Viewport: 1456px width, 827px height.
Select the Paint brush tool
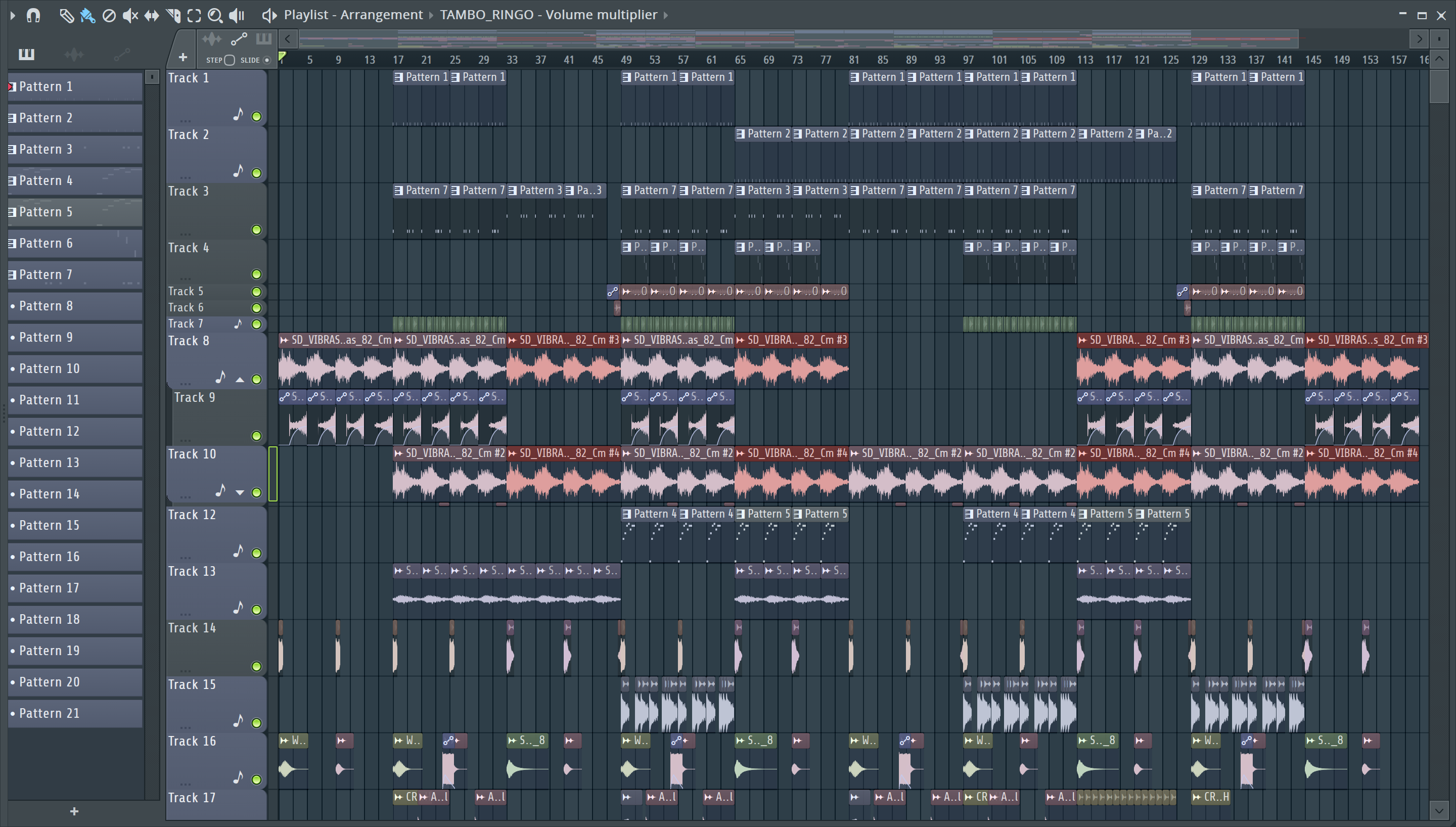click(87, 15)
